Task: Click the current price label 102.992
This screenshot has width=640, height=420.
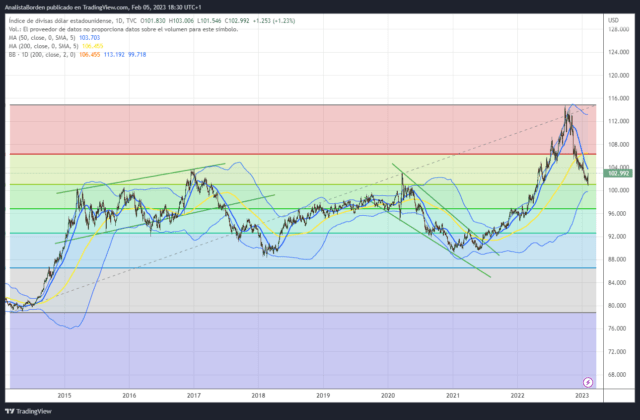Action: click(x=618, y=173)
